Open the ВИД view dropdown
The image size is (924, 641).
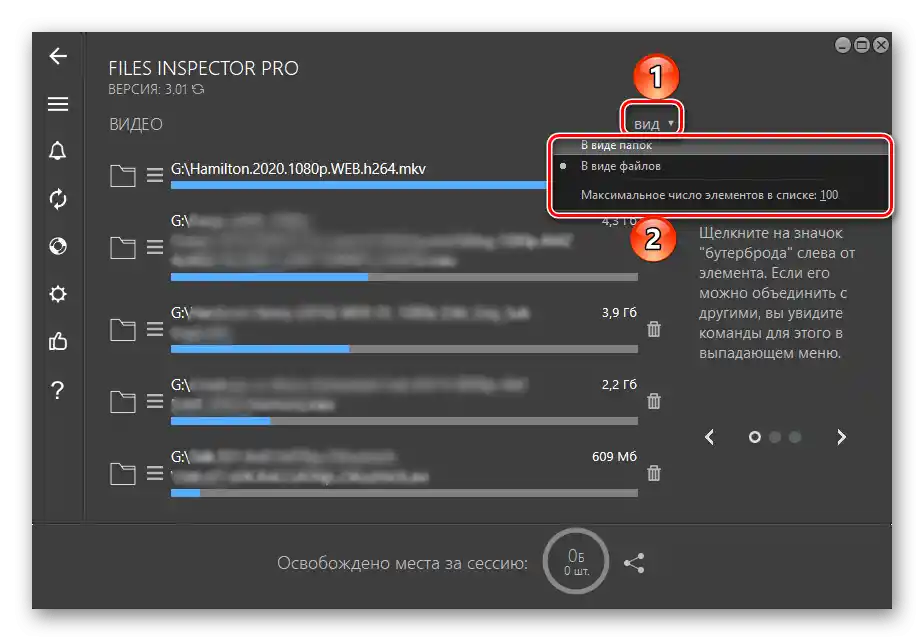pos(652,123)
